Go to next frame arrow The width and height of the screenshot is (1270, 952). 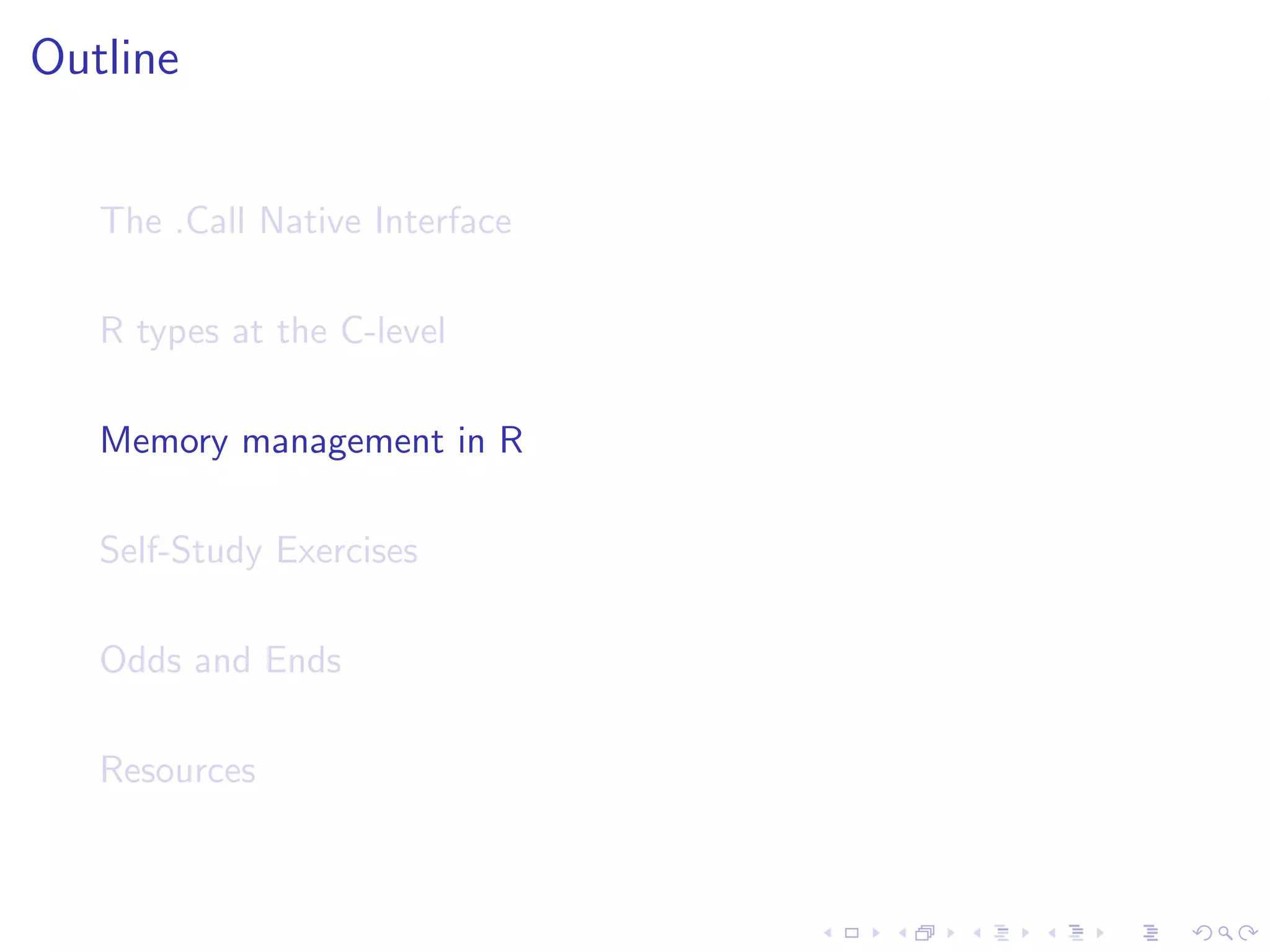pos(951,933)
